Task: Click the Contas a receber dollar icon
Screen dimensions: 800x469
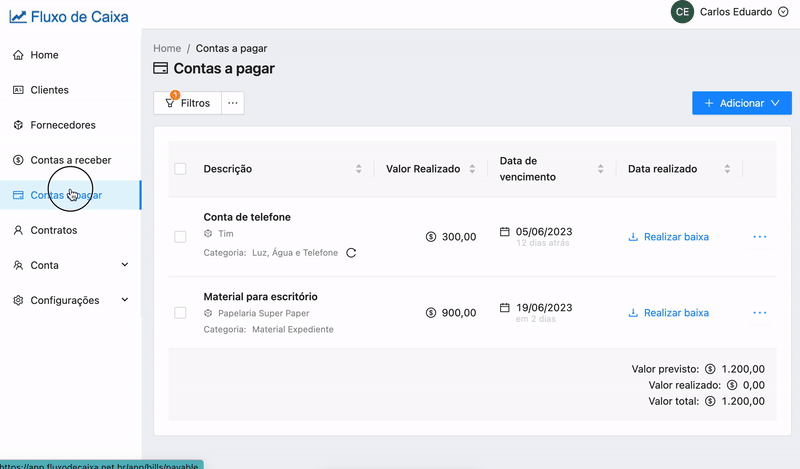Action: [x=18, y=160]
